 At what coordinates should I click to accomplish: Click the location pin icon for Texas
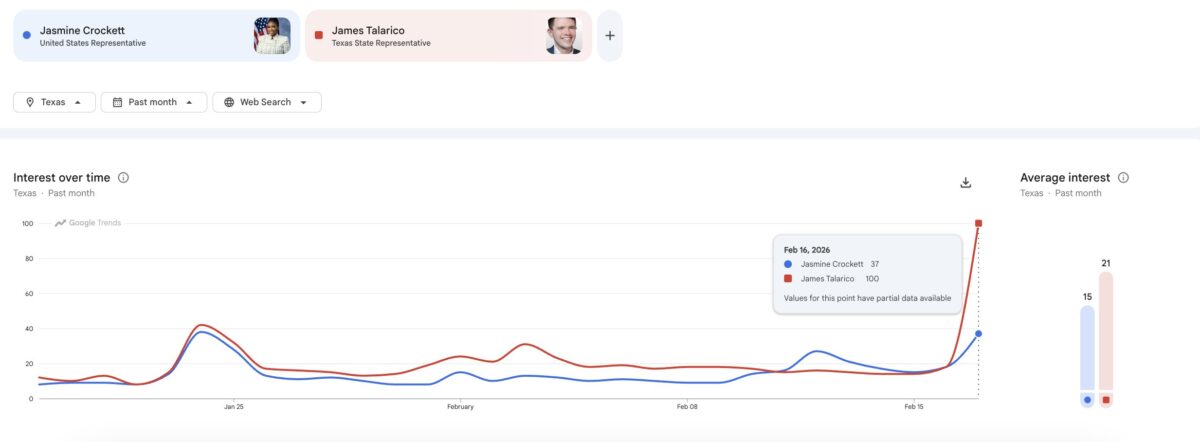click(30, 102)
